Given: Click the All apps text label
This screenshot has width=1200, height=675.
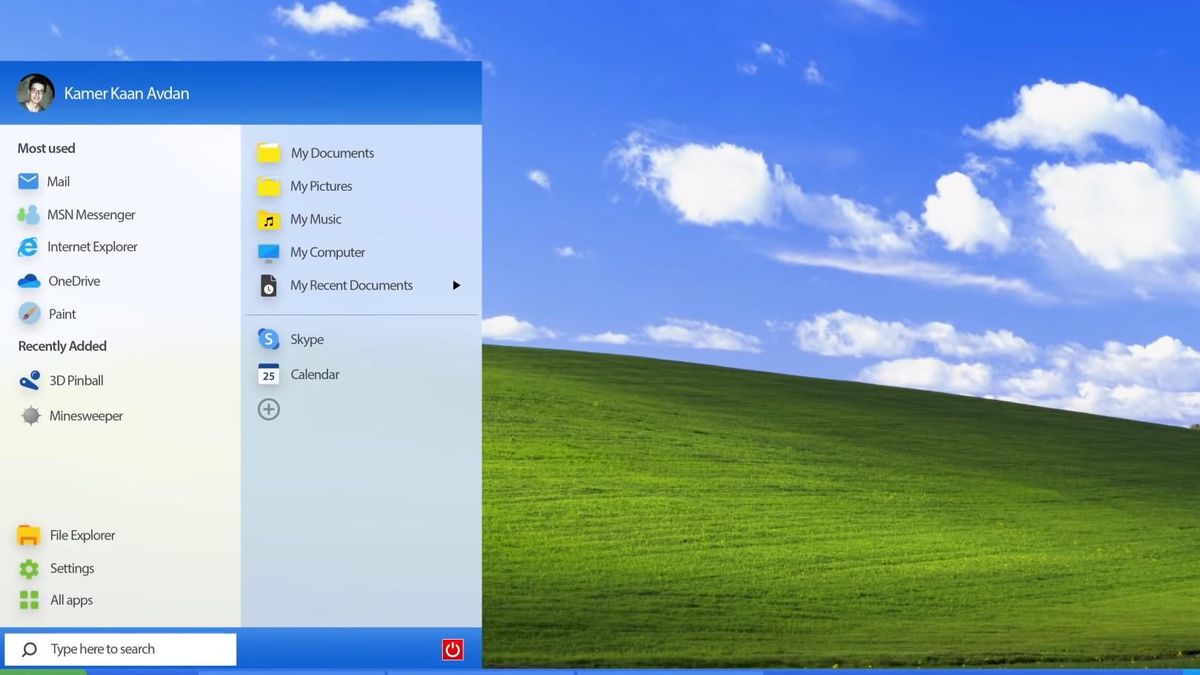Looking at the screenshot, I should [x=71, y=600].
